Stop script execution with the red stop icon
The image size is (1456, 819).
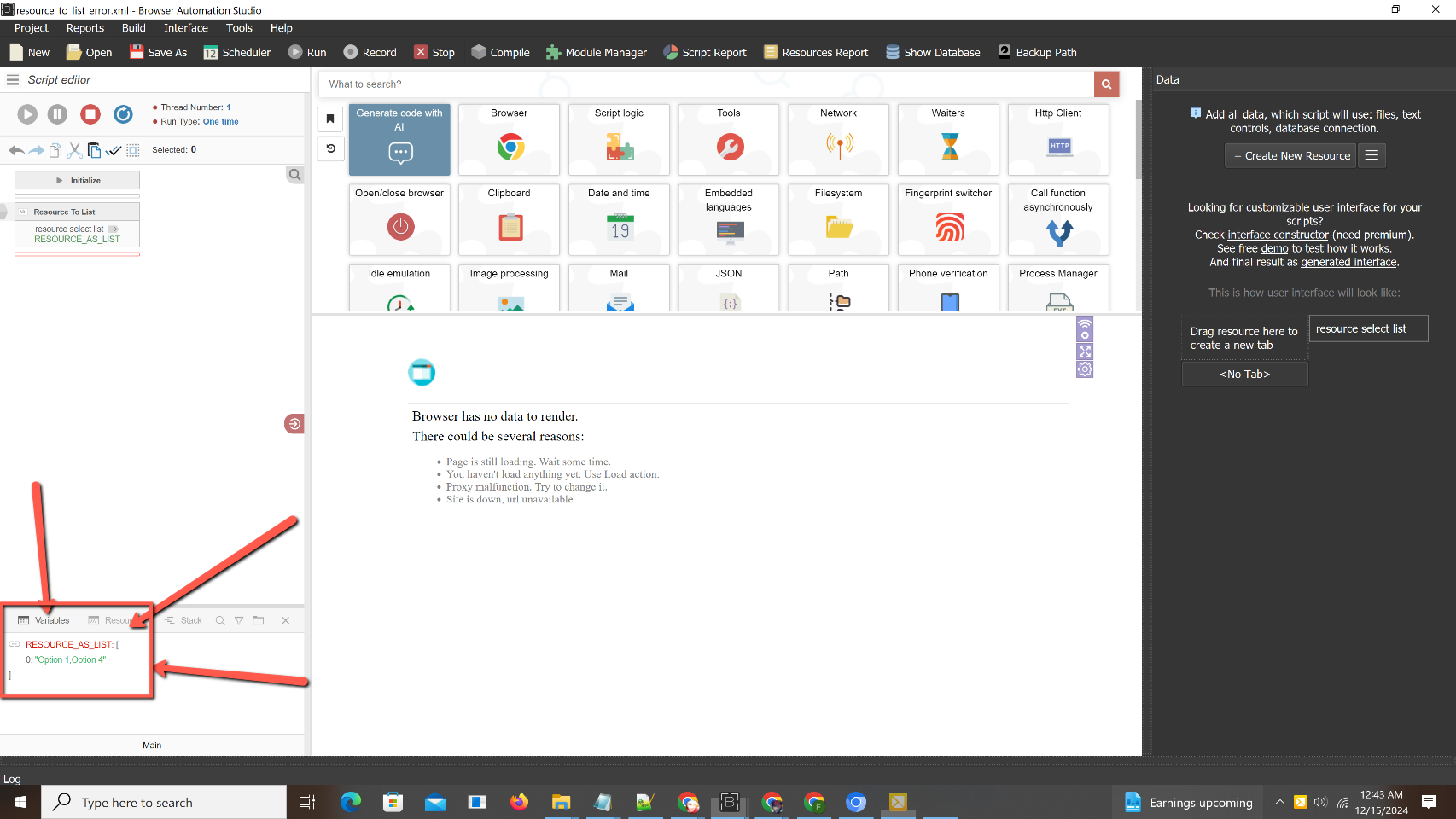90,114
